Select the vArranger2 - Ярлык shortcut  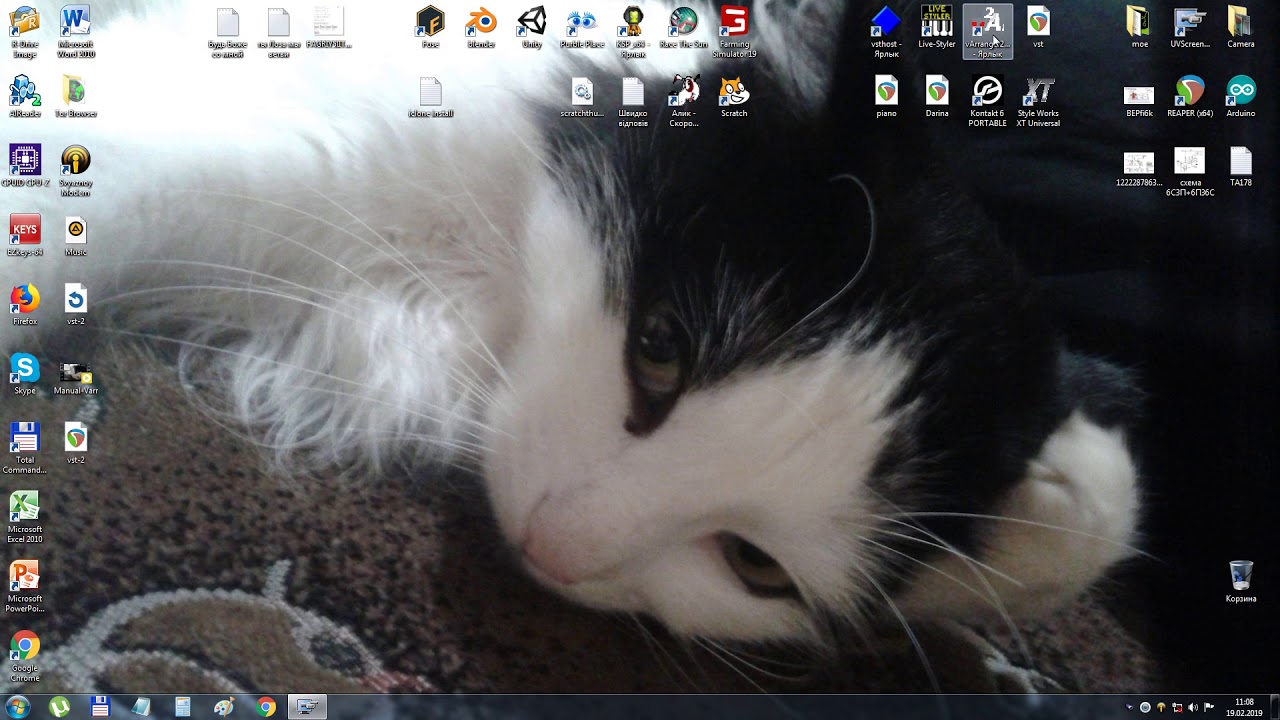pyautogui.click(x=988, y=32)
